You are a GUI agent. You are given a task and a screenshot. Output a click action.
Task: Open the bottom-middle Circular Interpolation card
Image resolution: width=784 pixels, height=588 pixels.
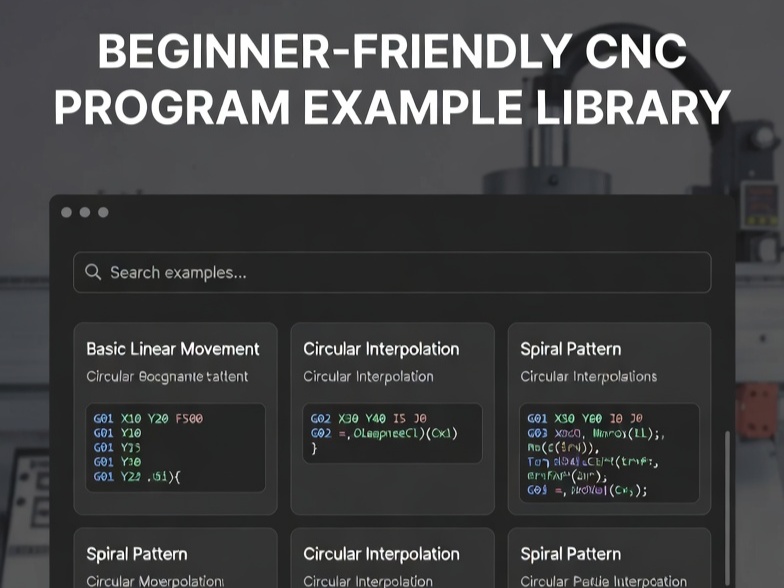point(392,558)
